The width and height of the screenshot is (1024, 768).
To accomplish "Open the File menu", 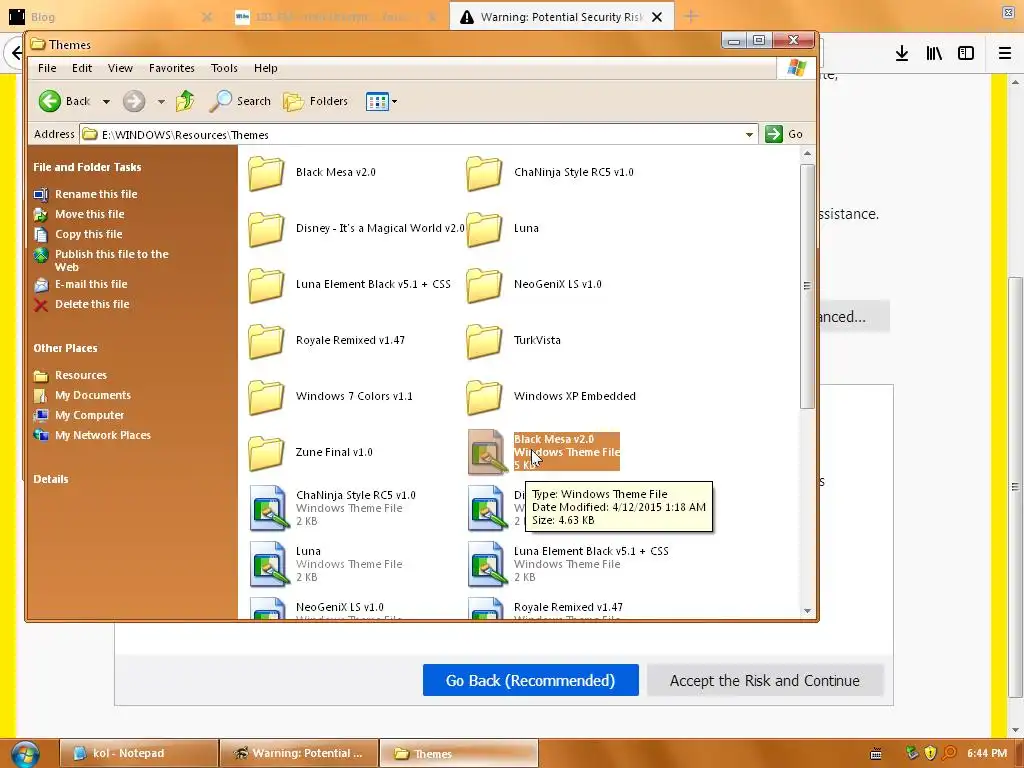I will (47, 68).
